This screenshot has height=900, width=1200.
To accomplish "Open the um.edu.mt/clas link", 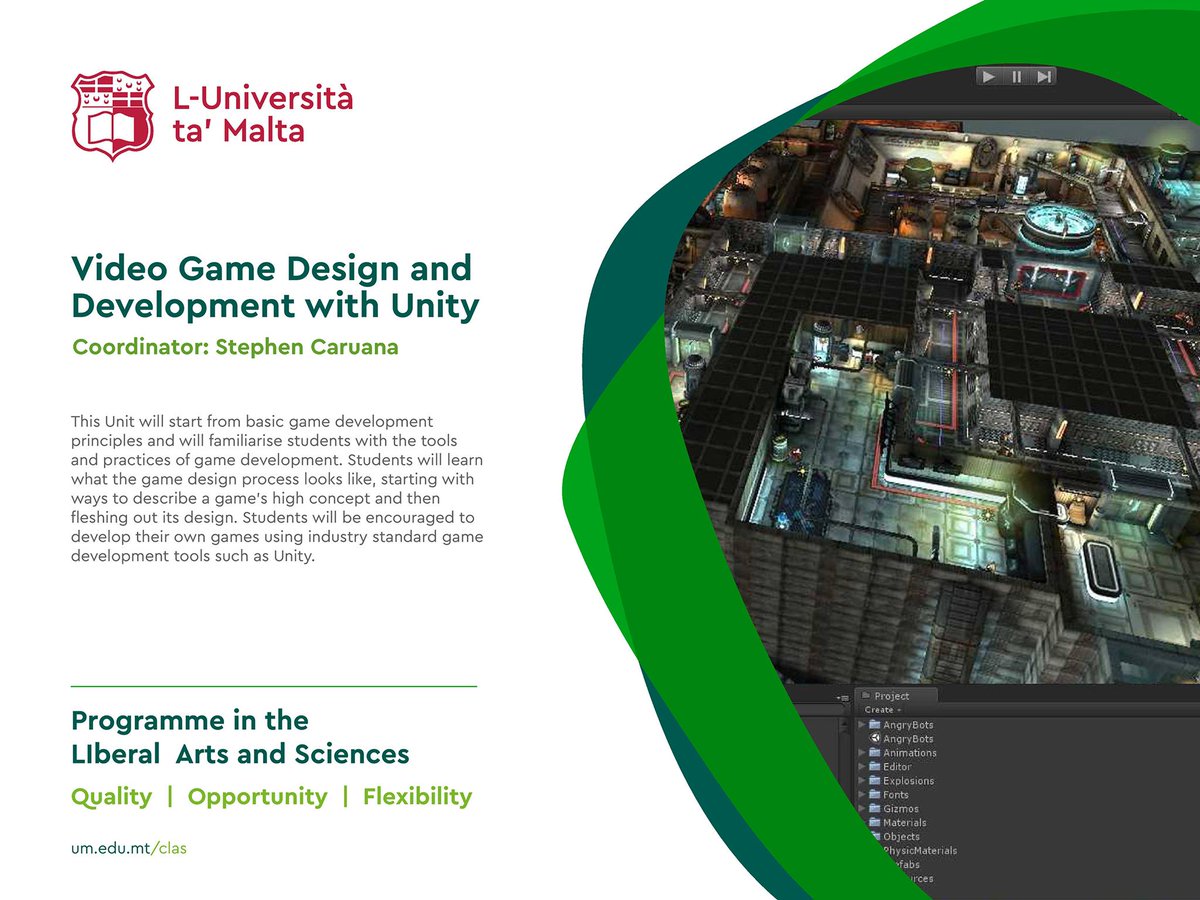I will 129,848.
